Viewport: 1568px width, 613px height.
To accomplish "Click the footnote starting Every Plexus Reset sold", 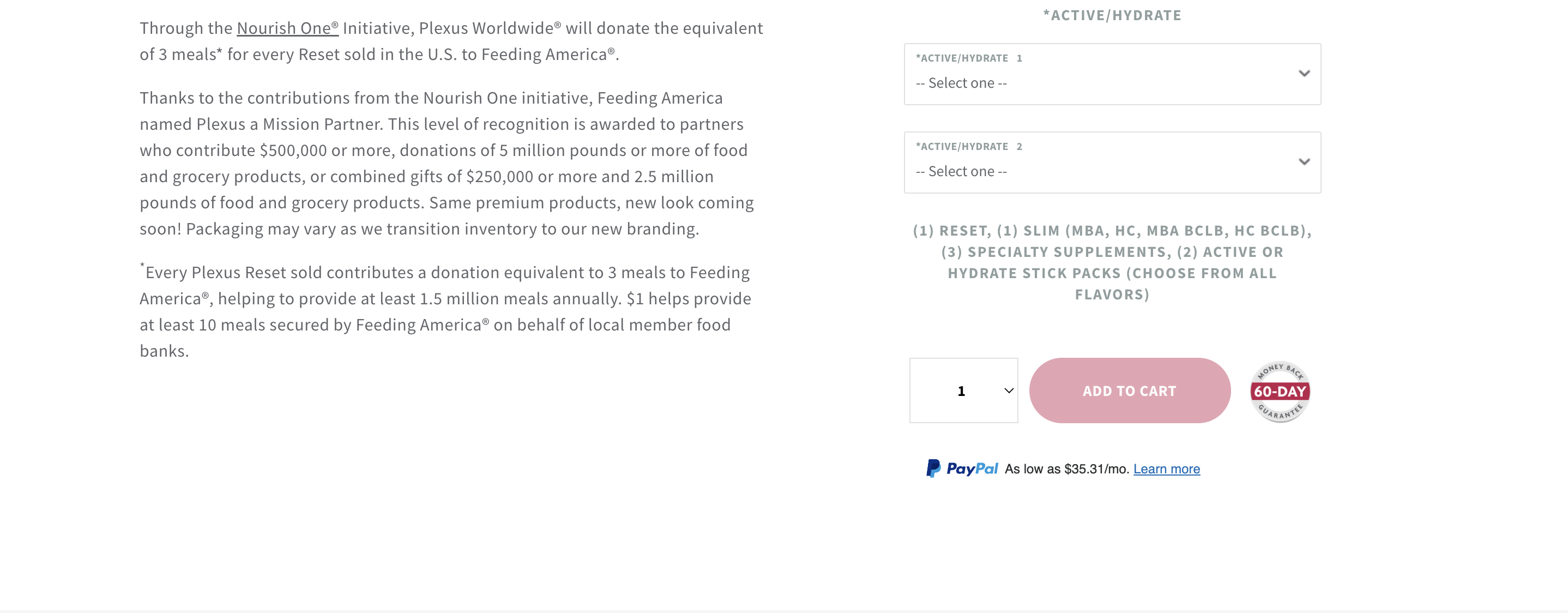I will pyautogui.click(x=445, y=311).
